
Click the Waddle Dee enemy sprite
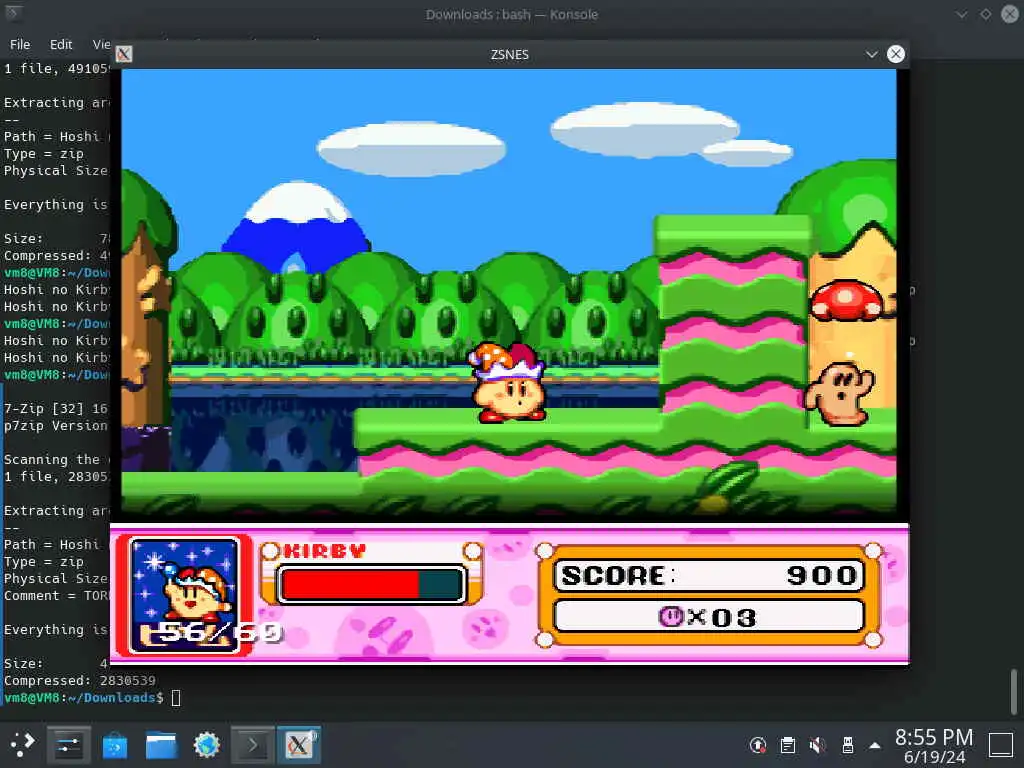click(840, 393)
